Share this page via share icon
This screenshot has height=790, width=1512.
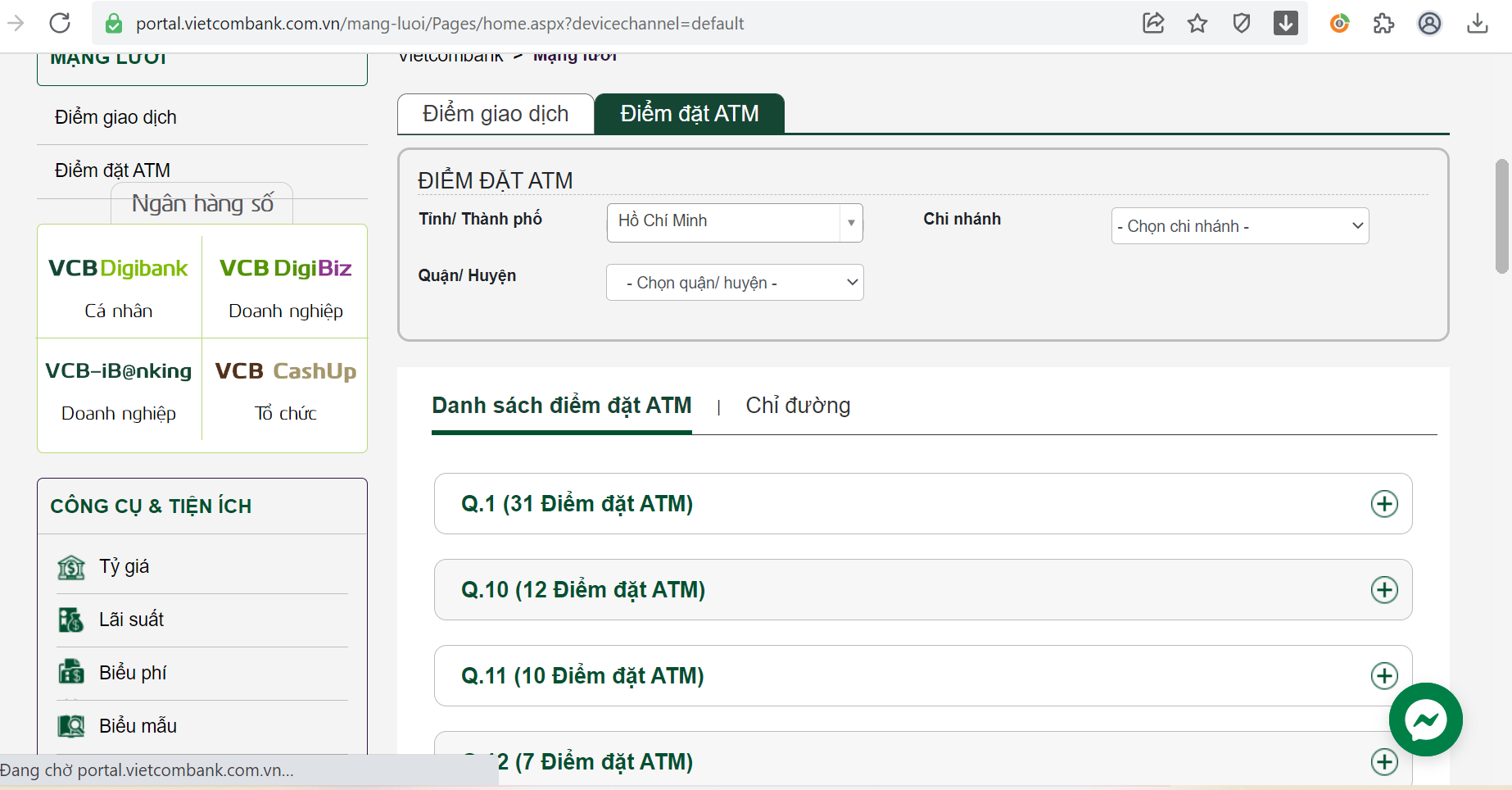1153,23
